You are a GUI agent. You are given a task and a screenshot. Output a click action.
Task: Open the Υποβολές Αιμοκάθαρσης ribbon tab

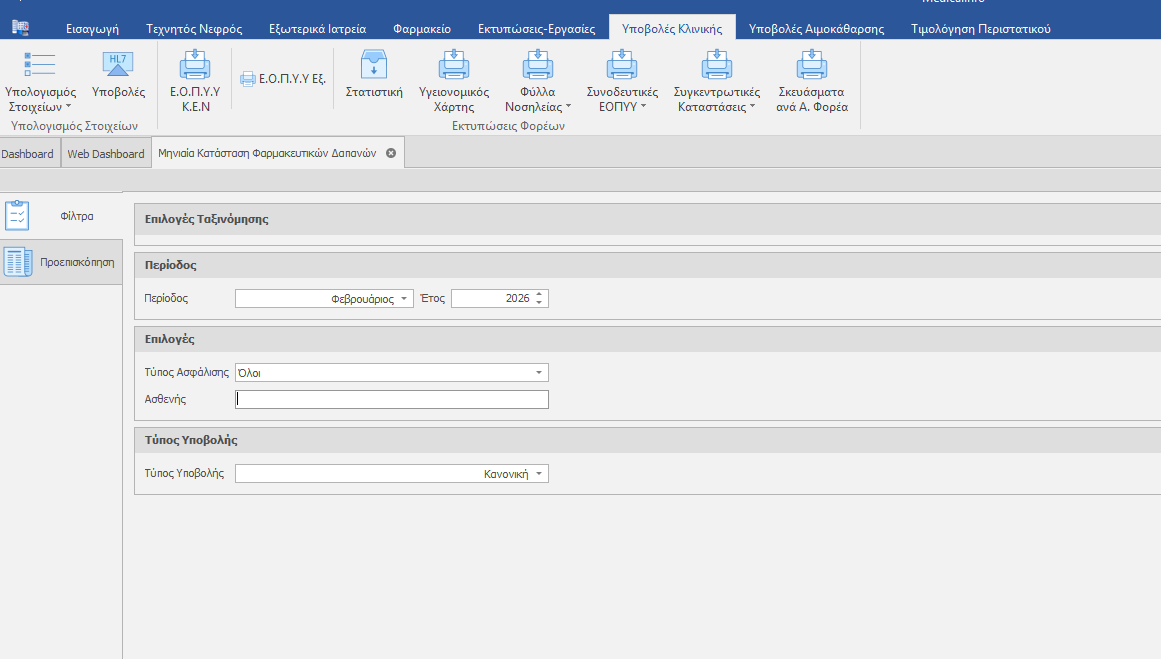pos(816,29)
